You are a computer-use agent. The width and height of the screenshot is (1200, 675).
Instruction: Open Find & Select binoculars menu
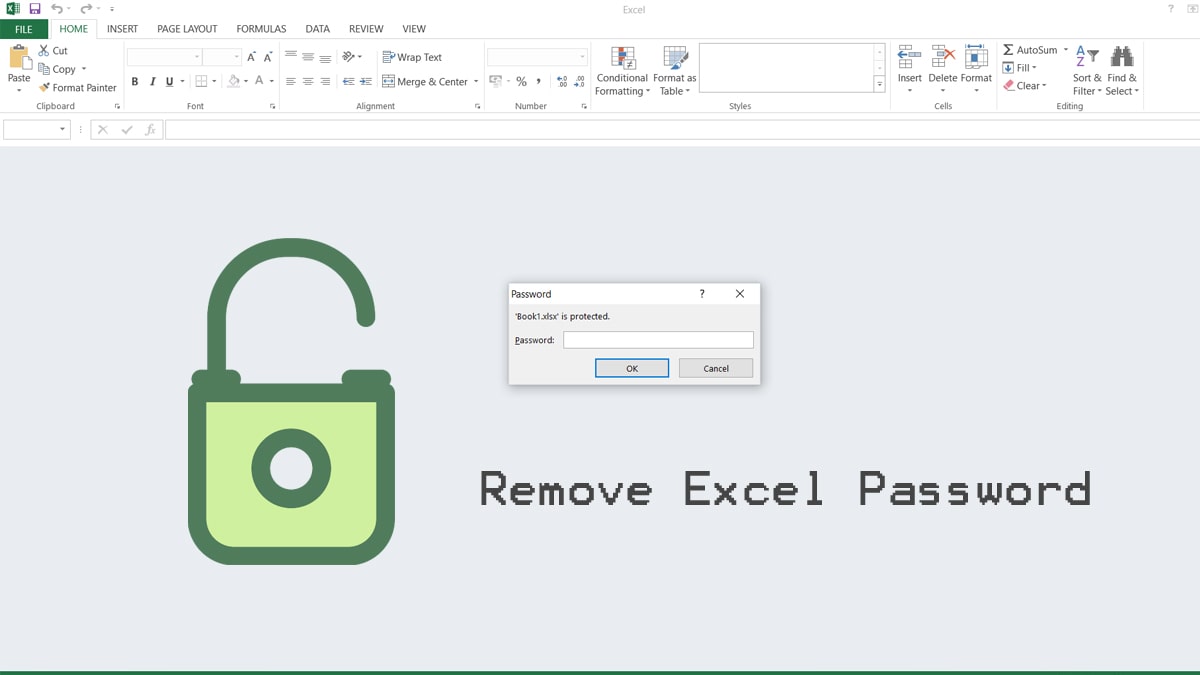(1122, 70)
